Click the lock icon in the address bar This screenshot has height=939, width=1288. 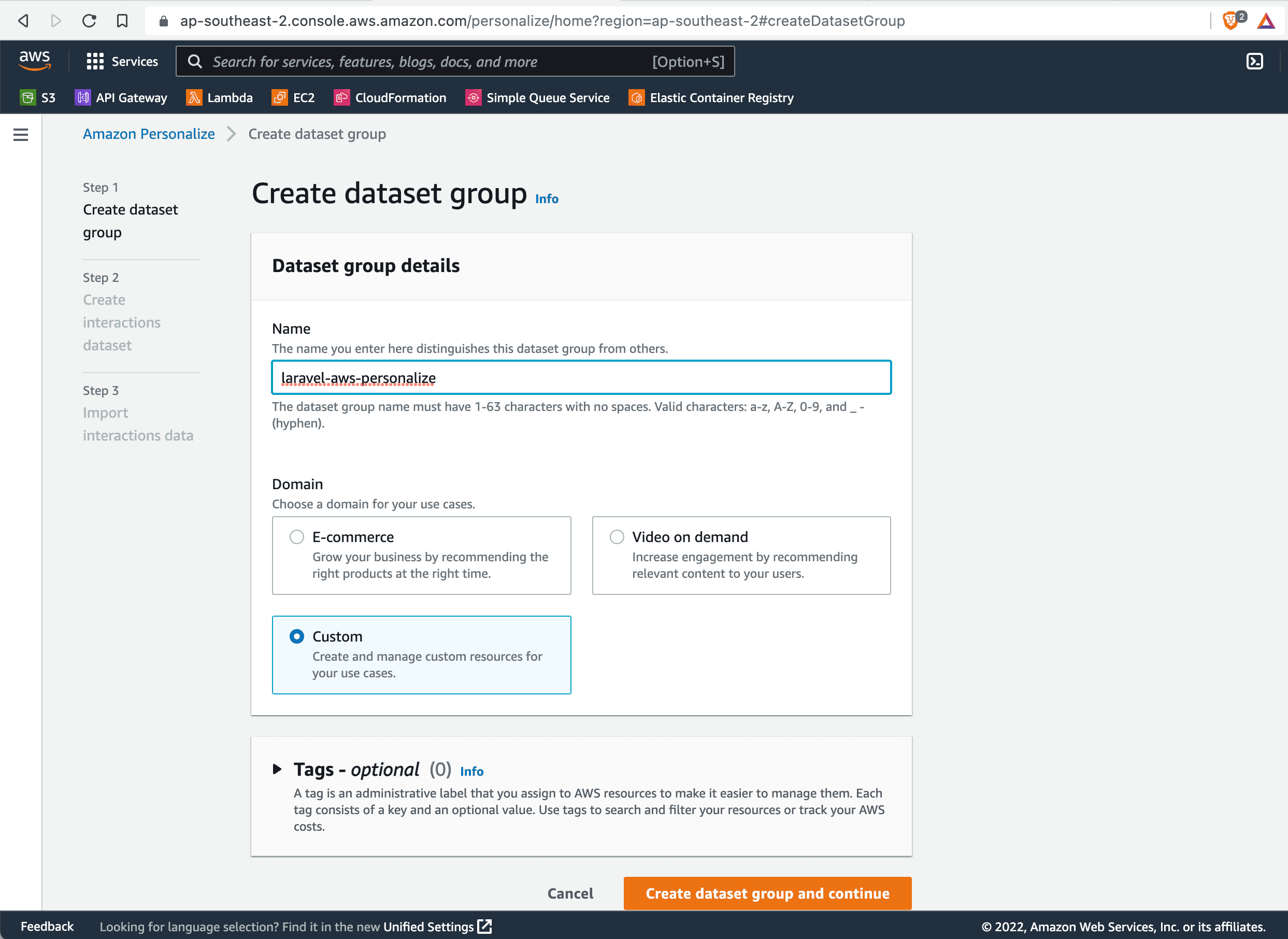(x=164, y=21)
